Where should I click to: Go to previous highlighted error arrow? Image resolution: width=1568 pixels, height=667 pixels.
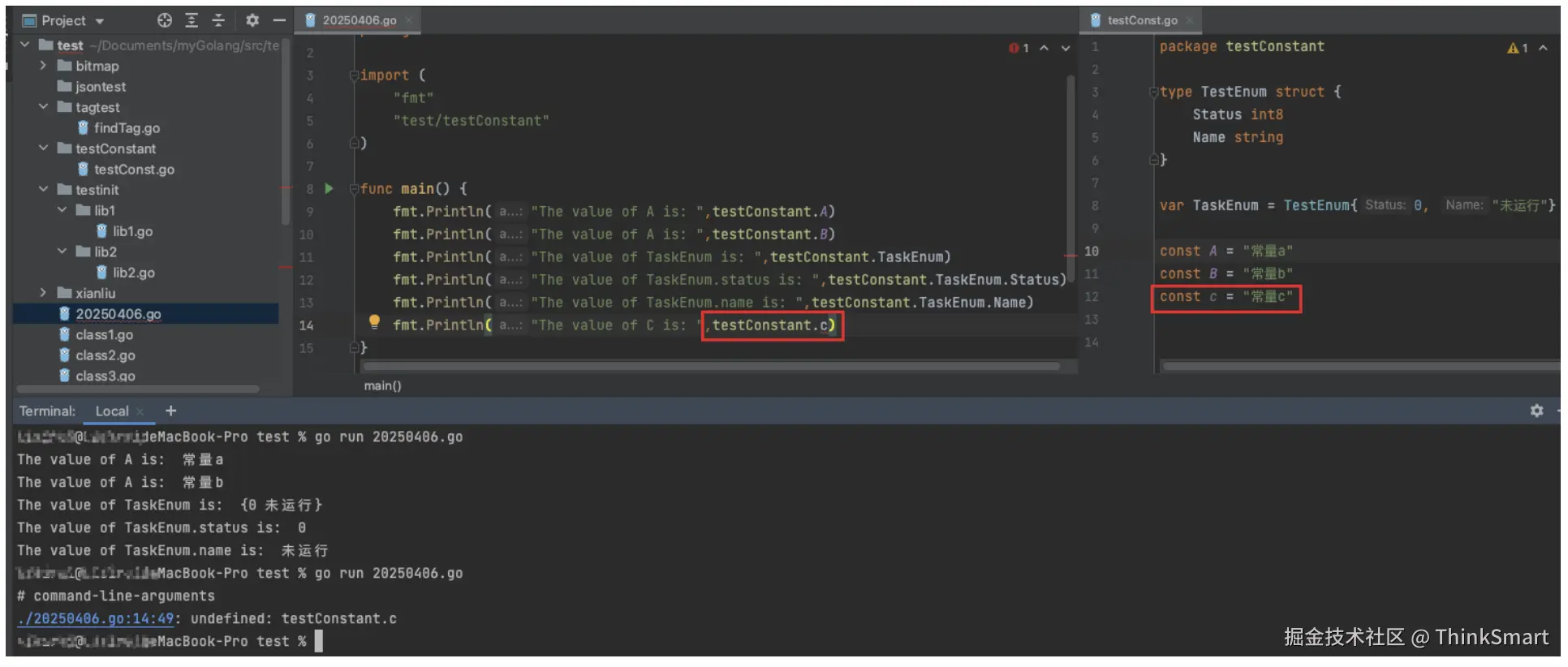pyautogui.click(x=1045, y=48)
